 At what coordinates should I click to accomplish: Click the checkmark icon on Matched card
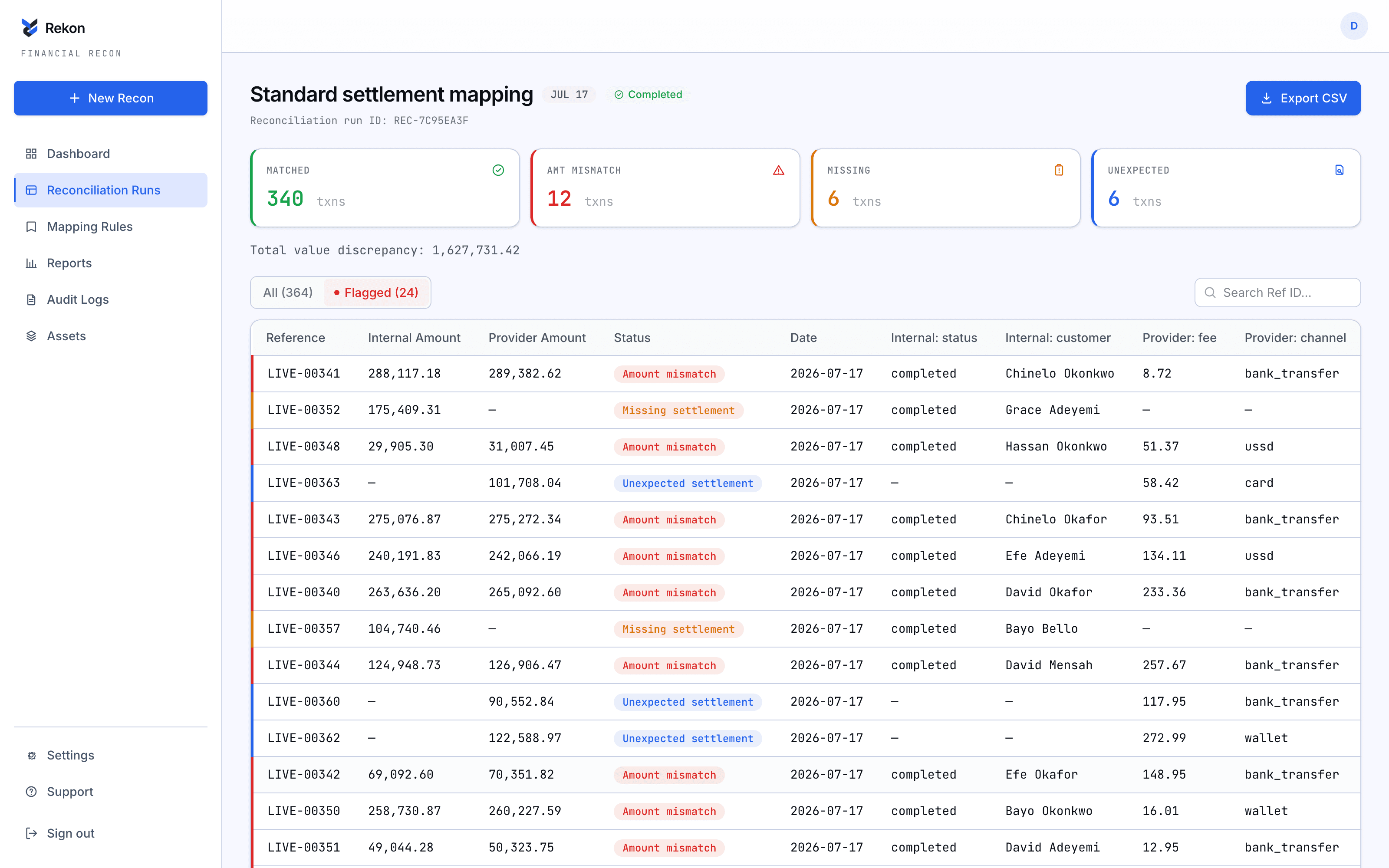click(498, 170)
